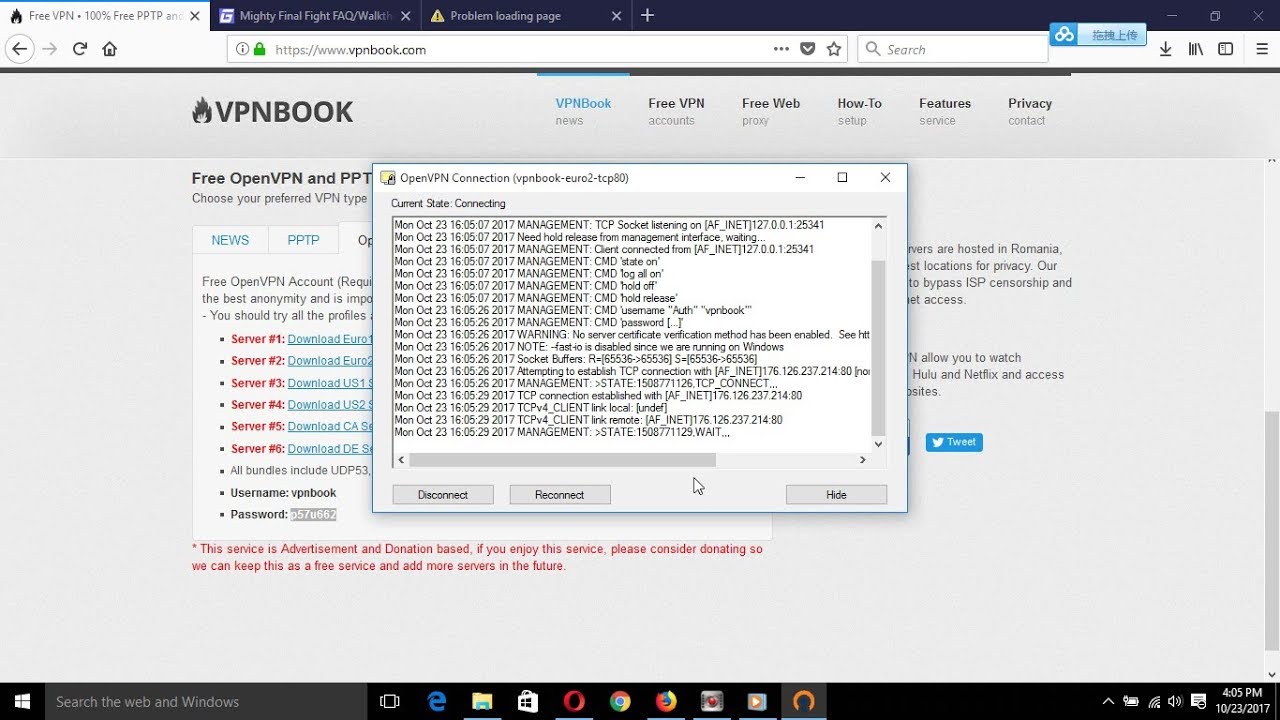
Task: Show hidden system tray icons
Action: (x=1108, y=701)
